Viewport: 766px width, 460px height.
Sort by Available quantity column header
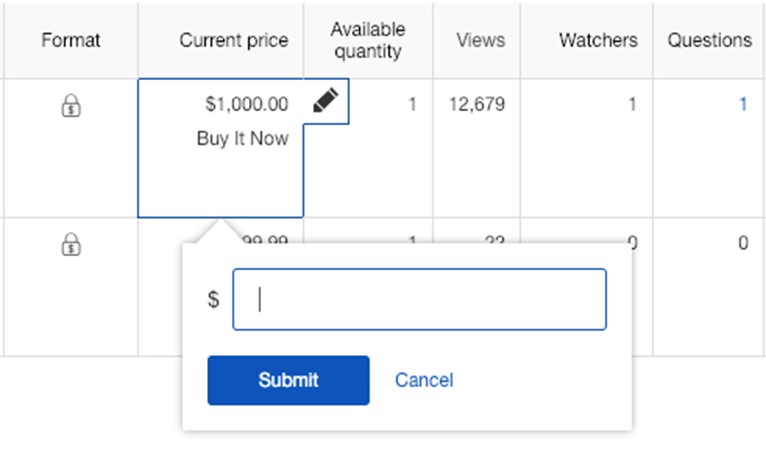point(368,40)
